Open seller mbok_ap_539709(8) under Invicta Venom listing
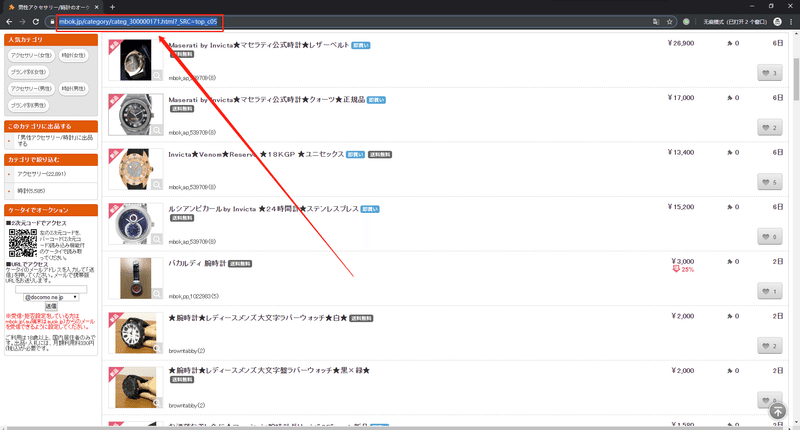The width and height of the screenshot is (800, 430). coord(192,187)
